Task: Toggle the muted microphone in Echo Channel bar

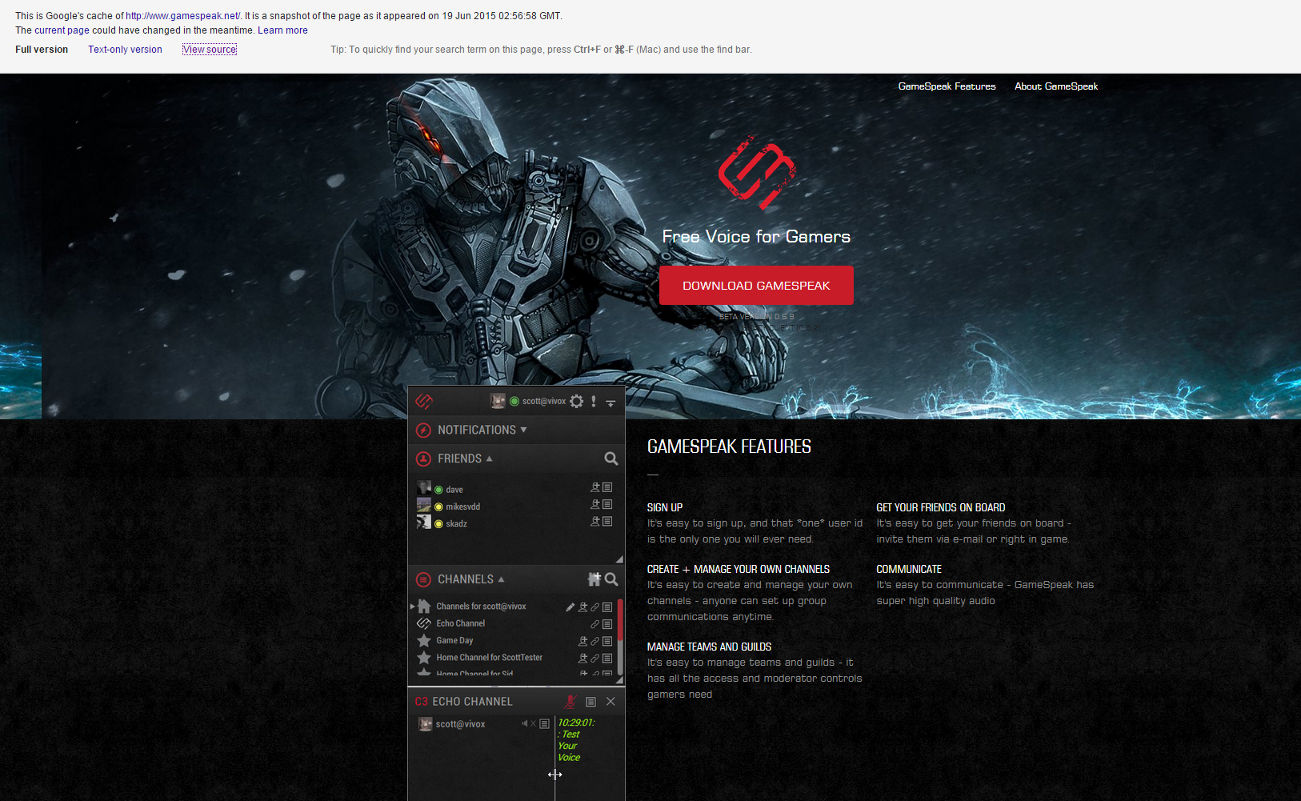Action: coord(570,702)
